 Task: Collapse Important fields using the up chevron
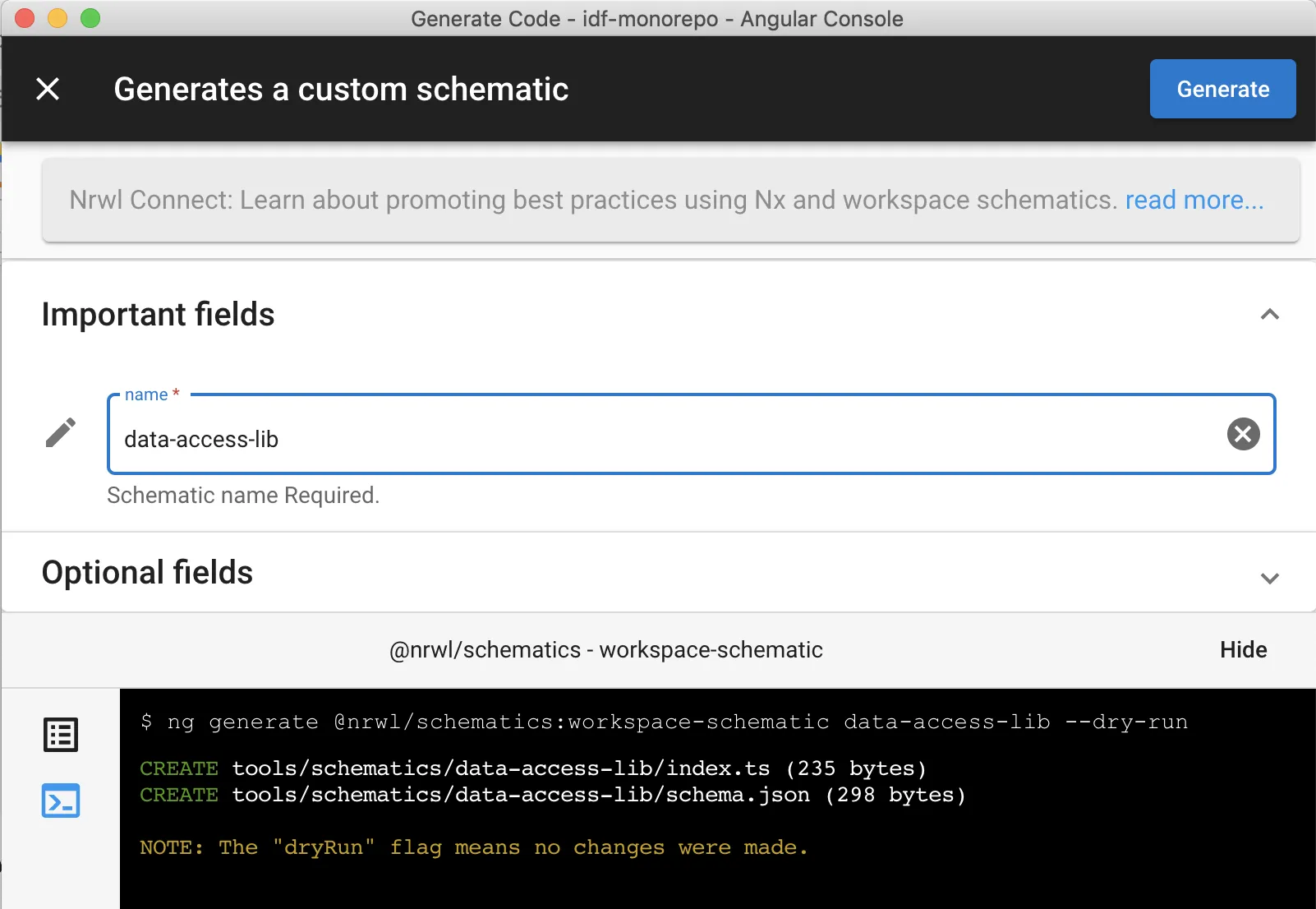click(1269, 315)
